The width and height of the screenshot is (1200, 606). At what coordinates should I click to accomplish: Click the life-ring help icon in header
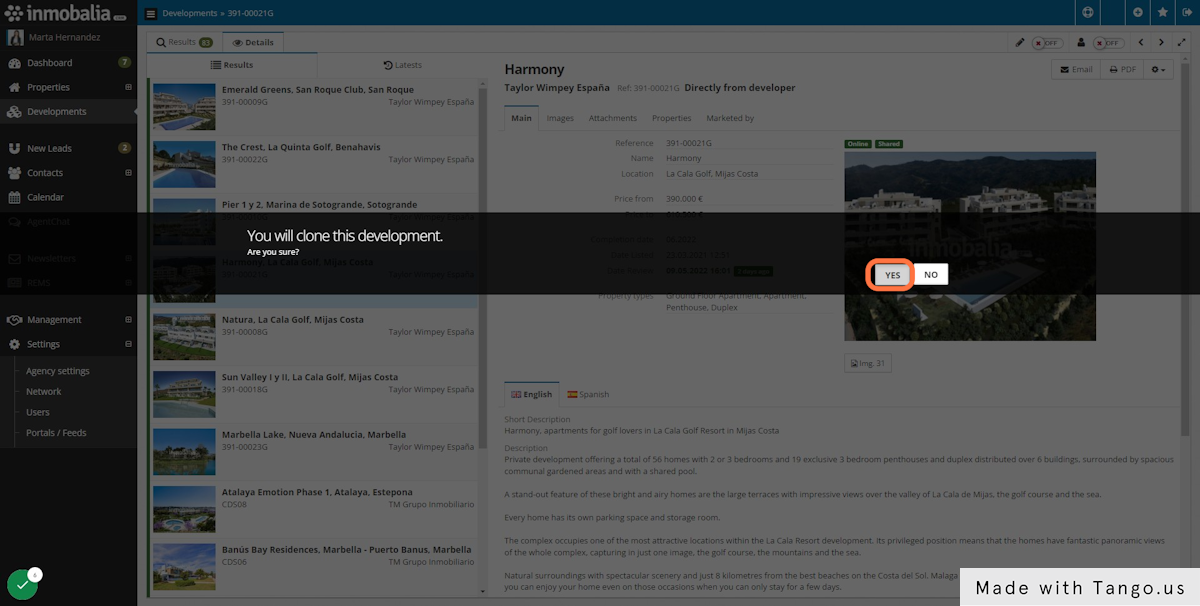1088,13
